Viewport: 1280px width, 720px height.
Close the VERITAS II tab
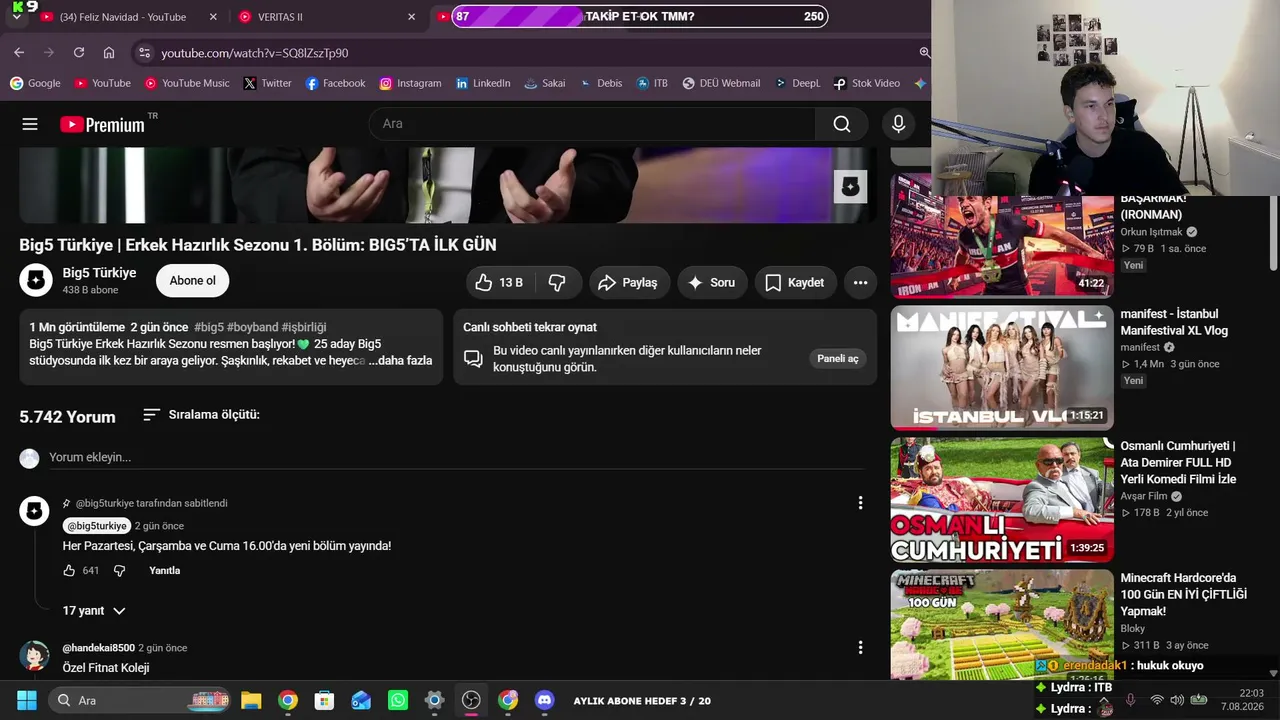point(411,17)
